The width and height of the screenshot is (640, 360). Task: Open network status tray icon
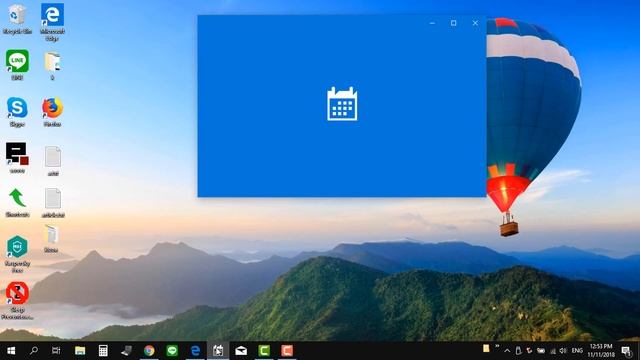point(553,351)
